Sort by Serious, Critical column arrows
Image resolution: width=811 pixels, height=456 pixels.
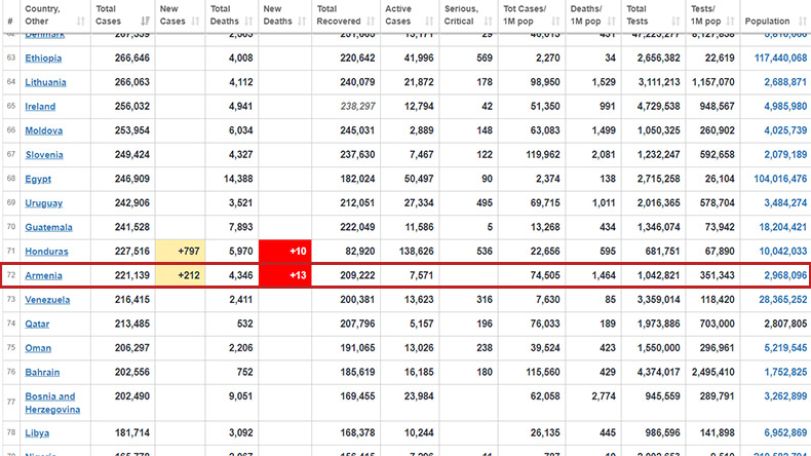pyautogui.click(x=488, y=21)
